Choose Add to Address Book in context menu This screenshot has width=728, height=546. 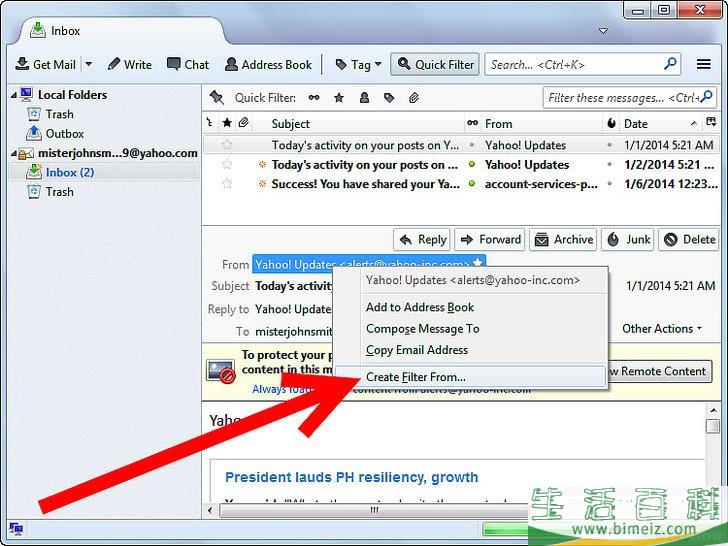tap(420, 307)
